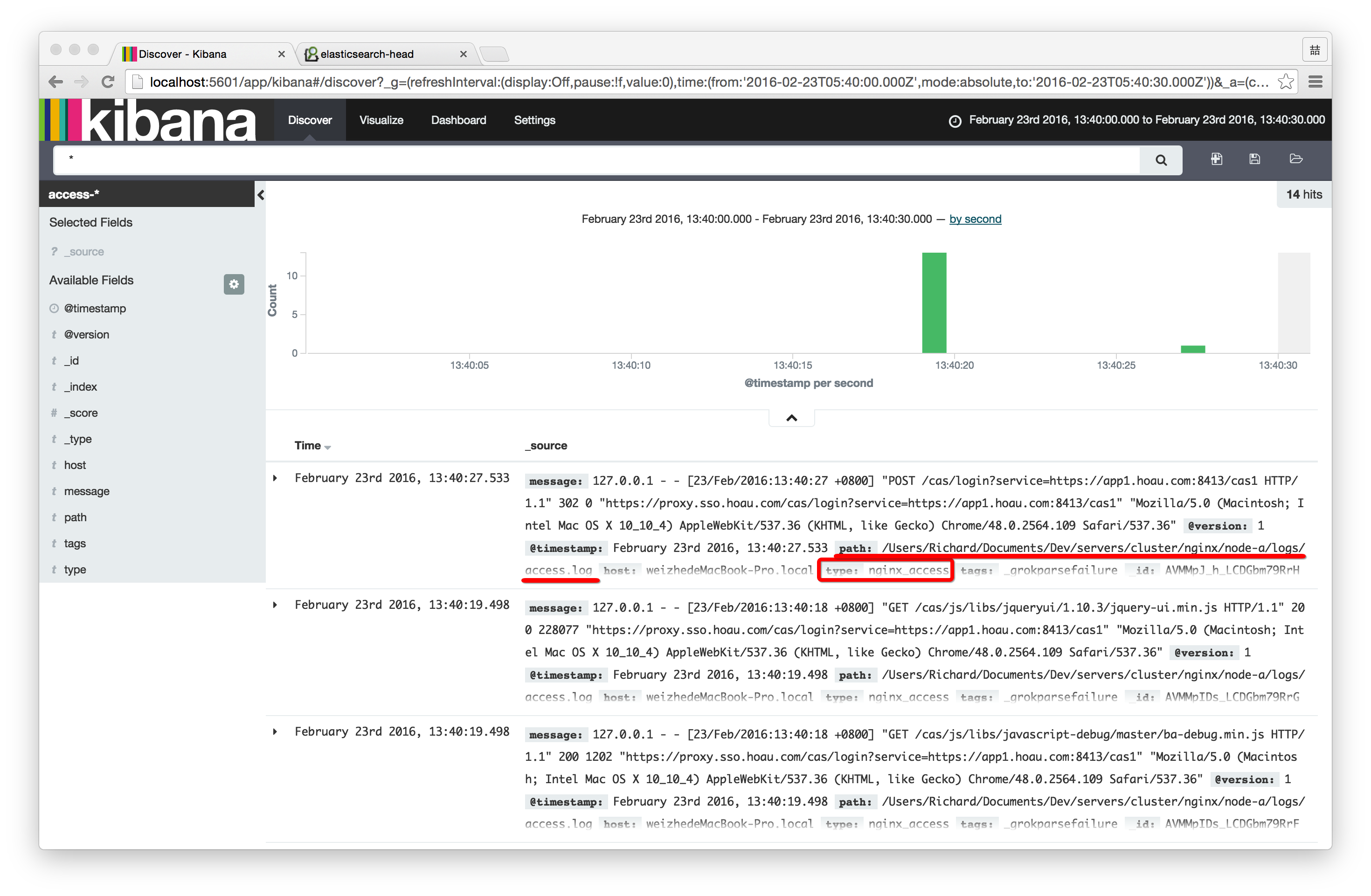Select the @timestamp available field
Screen dimensions: 1371x896
pyautogui.click(x=95, y=308)
